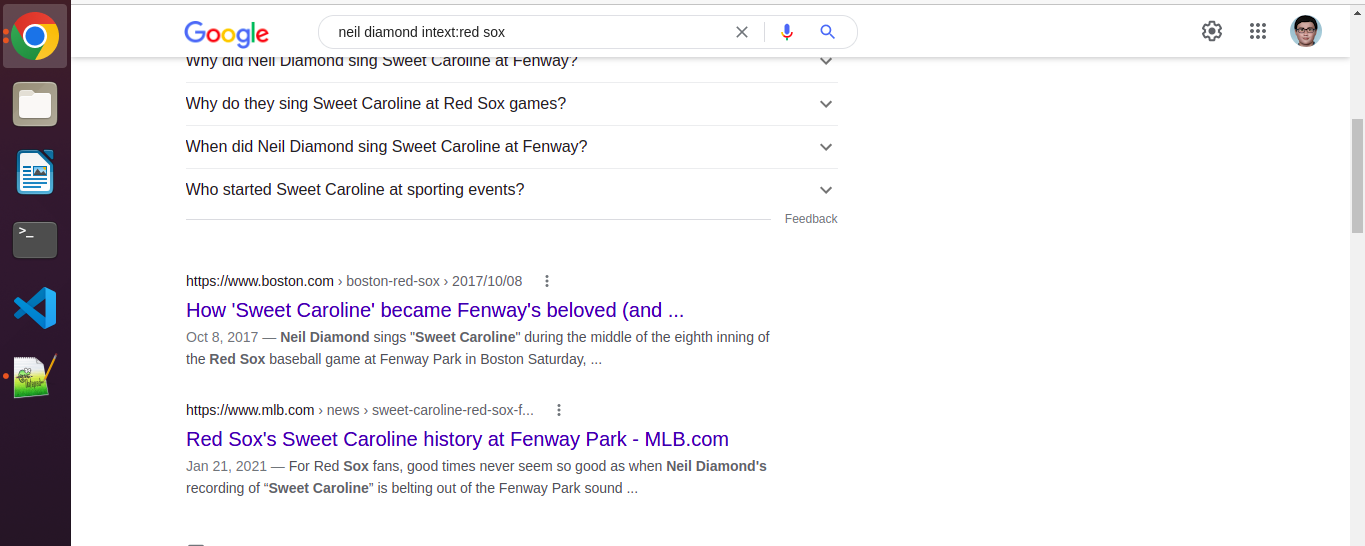Viewport: 1365px width, 546px height.
Task: Open more options for mlb.com result
Action: click(x=559, y=410)
